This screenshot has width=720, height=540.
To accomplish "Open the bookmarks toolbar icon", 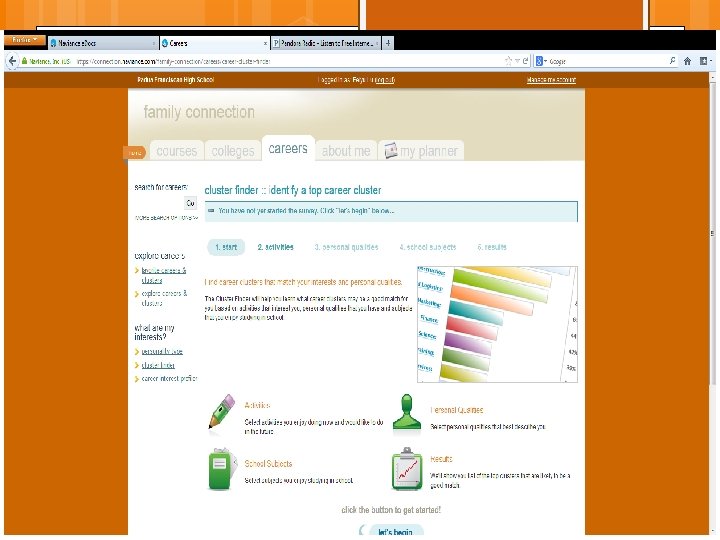I will (703, 61).
